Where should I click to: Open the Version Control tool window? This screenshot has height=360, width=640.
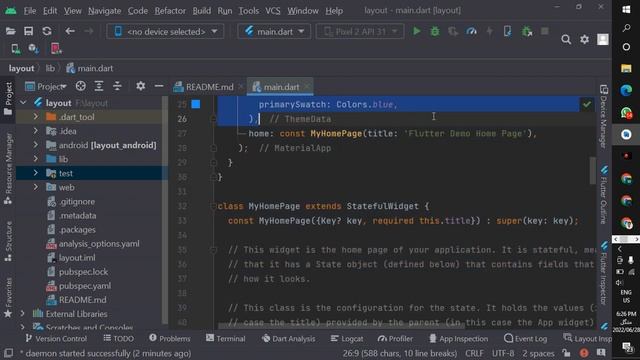point(56,338)
